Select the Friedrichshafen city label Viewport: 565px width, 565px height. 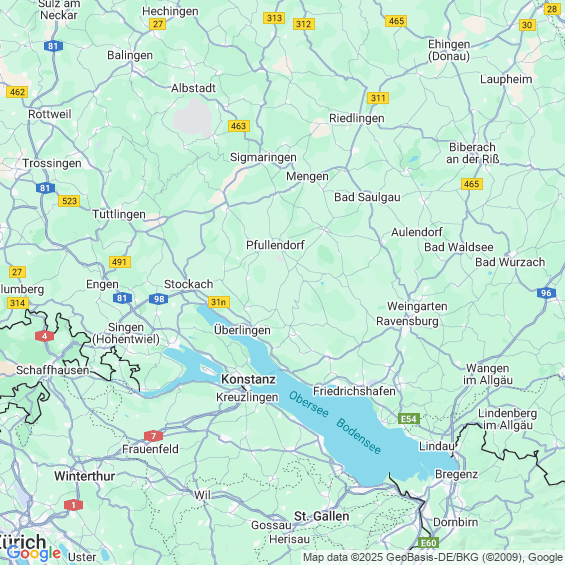(x=354, y=391)
